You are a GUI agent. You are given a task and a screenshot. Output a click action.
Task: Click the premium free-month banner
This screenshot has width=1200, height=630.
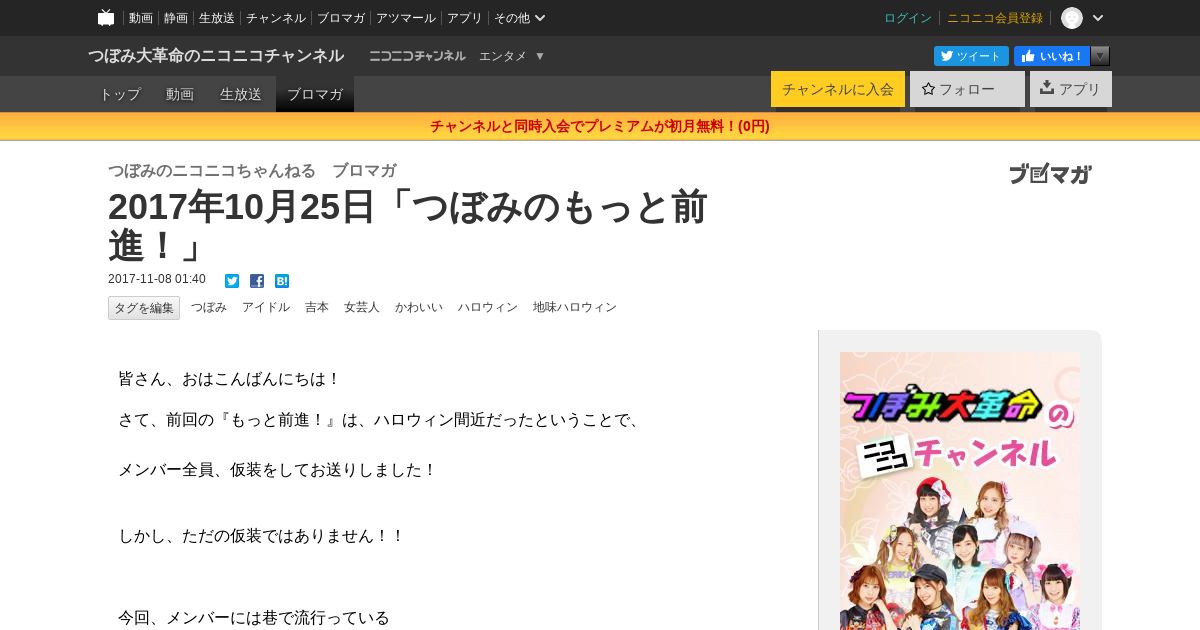(600, 126)
